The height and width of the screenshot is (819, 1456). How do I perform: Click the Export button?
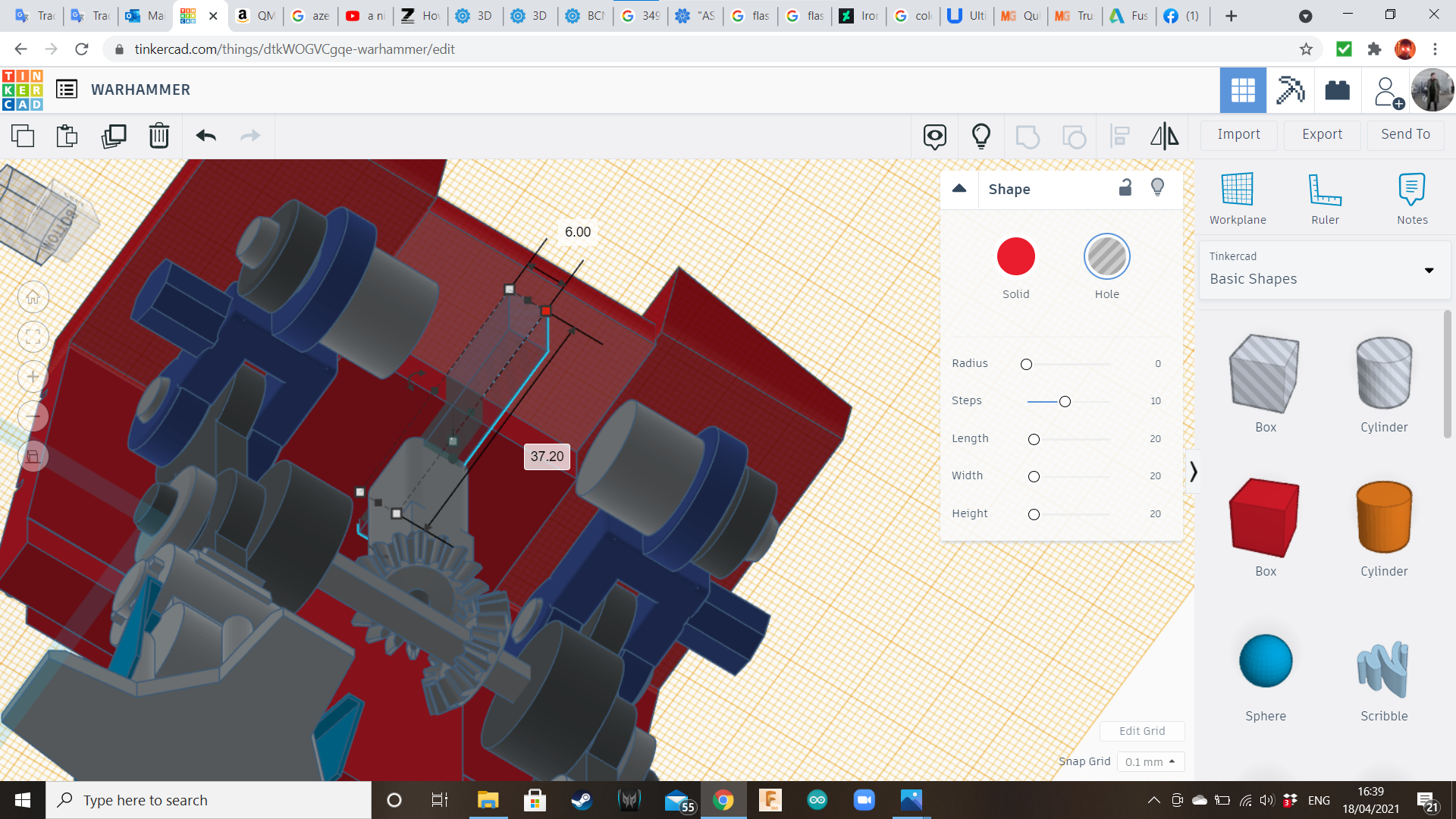[x=1322, y=134]
